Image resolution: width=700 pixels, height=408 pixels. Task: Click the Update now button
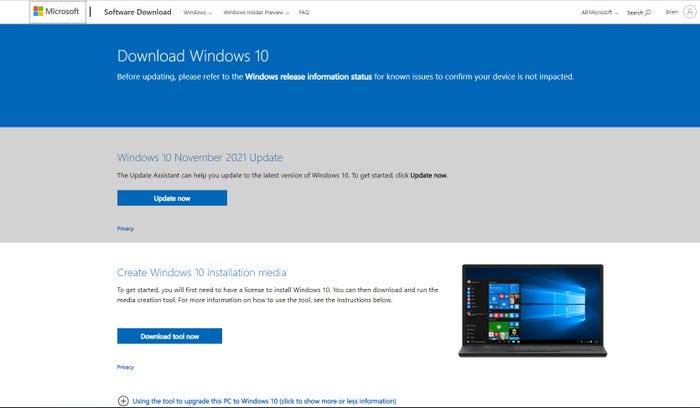[172, 198]
